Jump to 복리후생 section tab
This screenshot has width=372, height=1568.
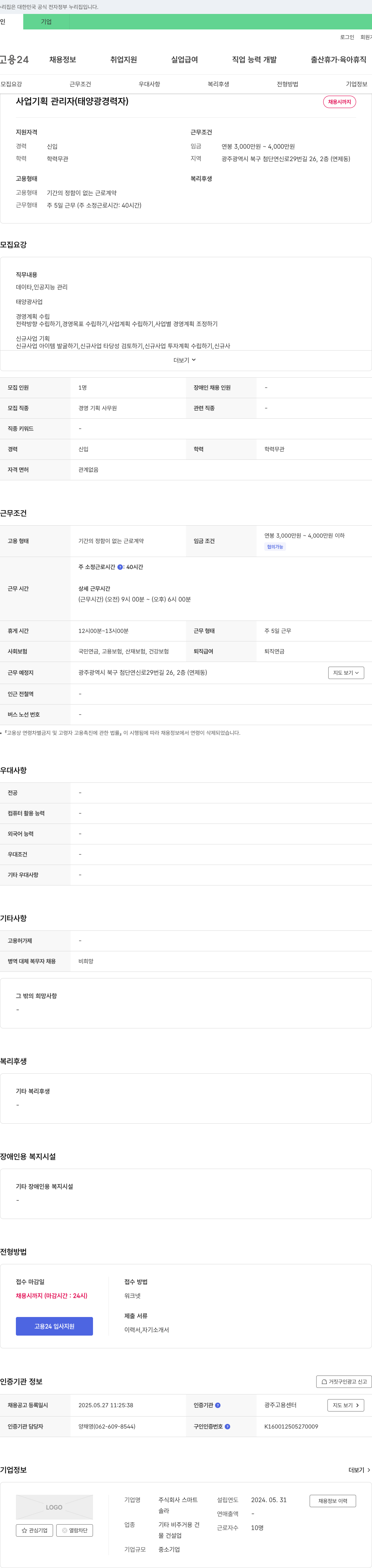[x=219, y=84]
